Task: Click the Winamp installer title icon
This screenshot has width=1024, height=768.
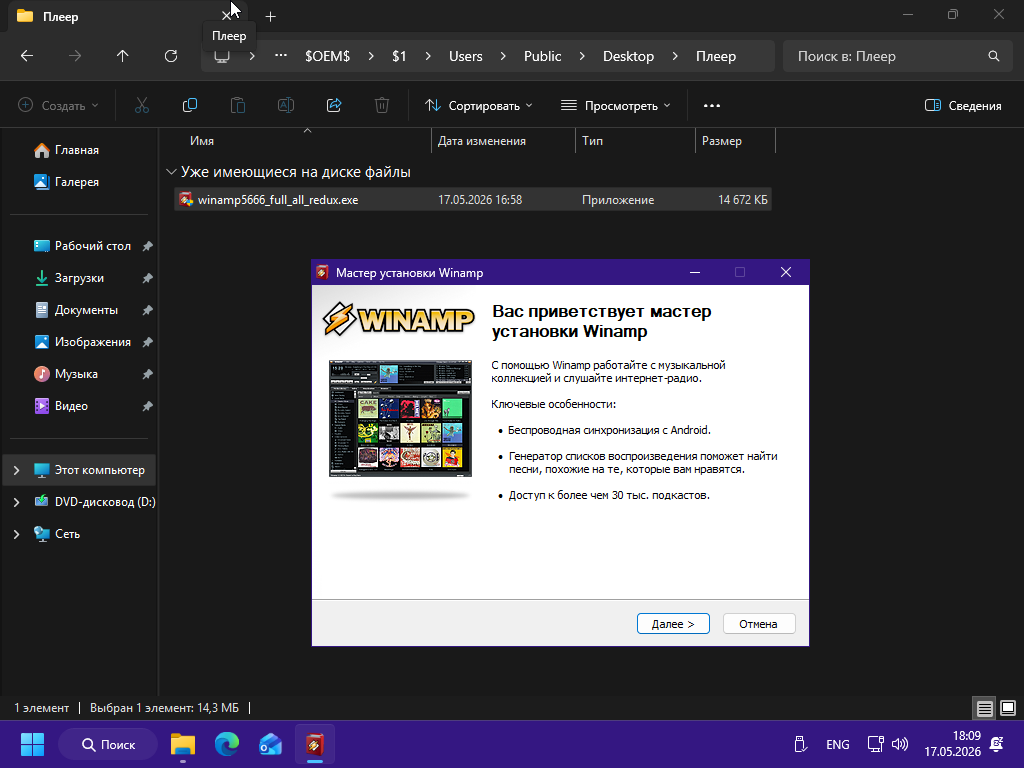Action: (x=322, y=272)
